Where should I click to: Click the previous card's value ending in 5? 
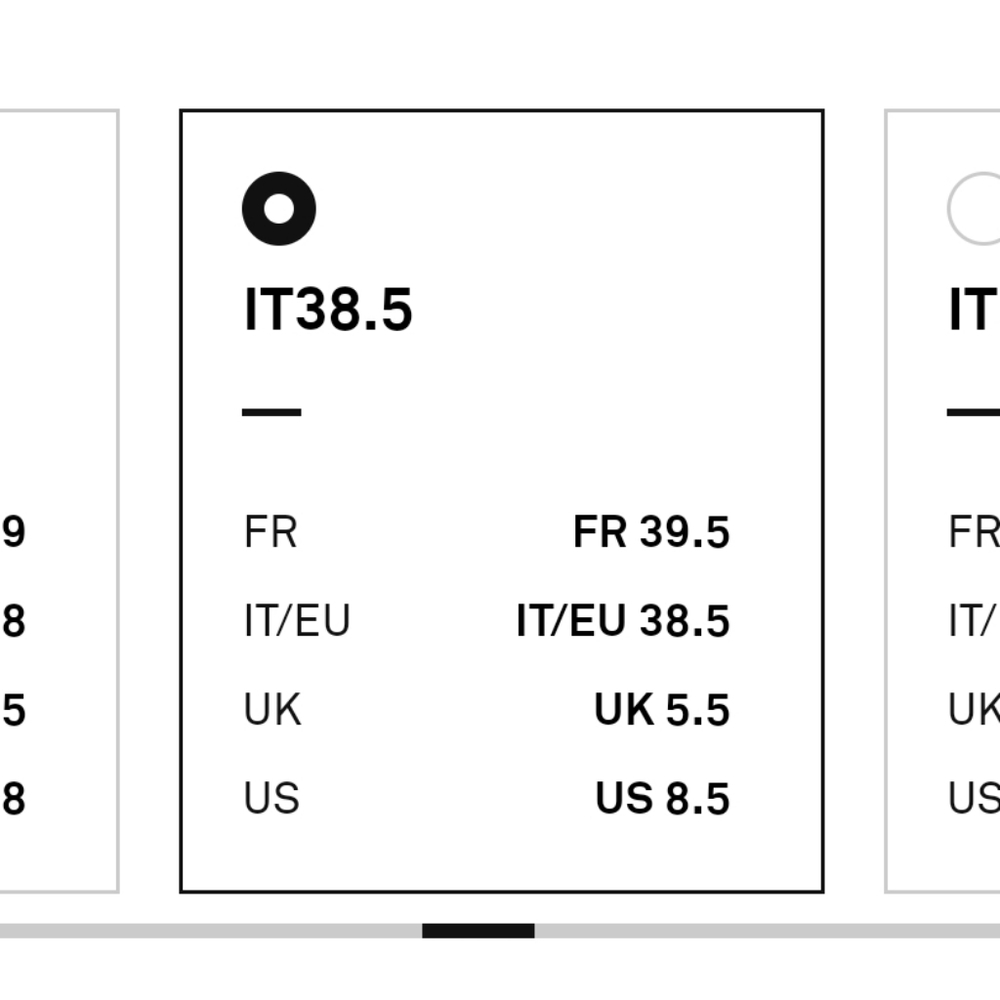[x=13, y=710]
